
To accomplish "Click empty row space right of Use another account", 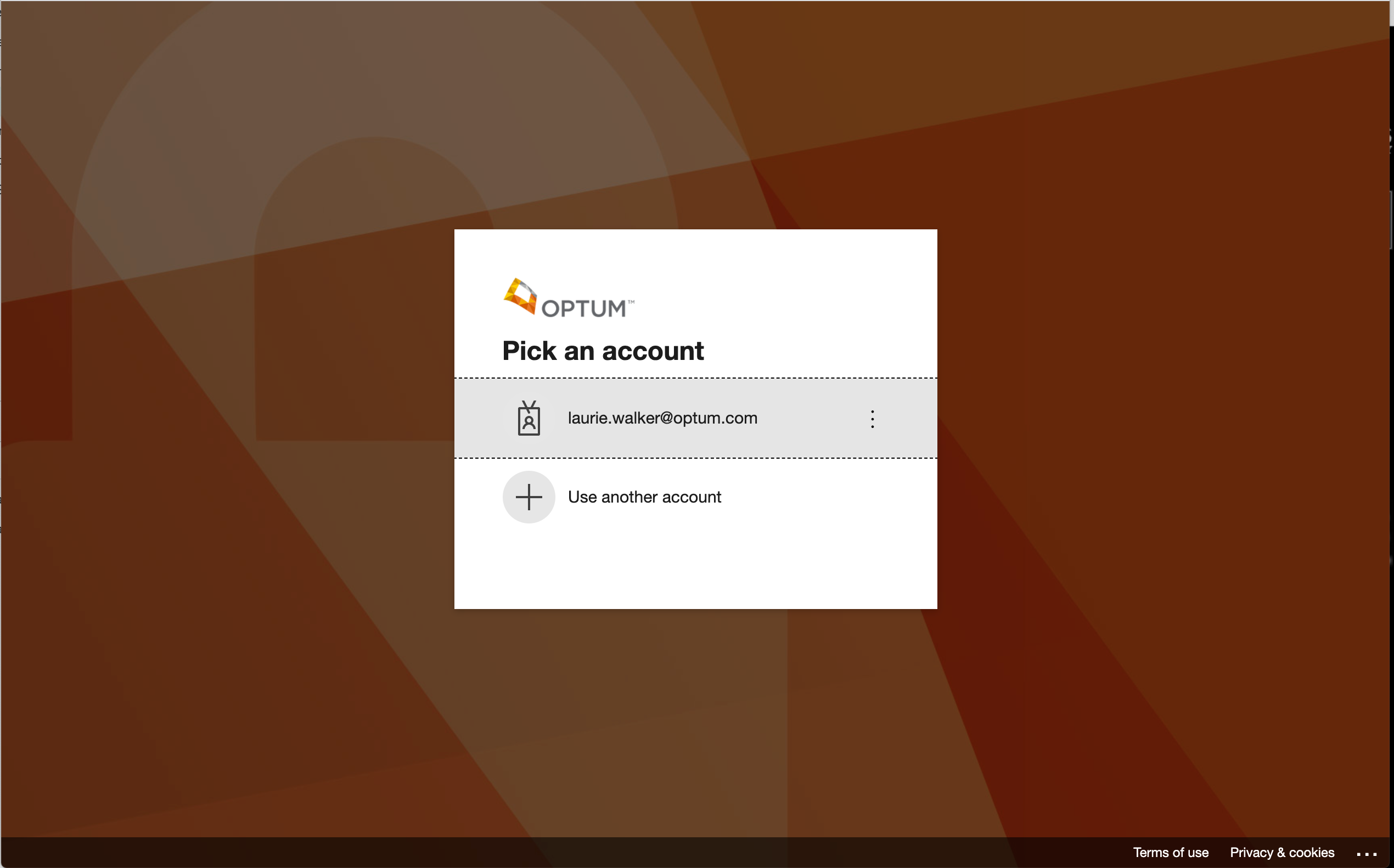I will pos(833,497).
